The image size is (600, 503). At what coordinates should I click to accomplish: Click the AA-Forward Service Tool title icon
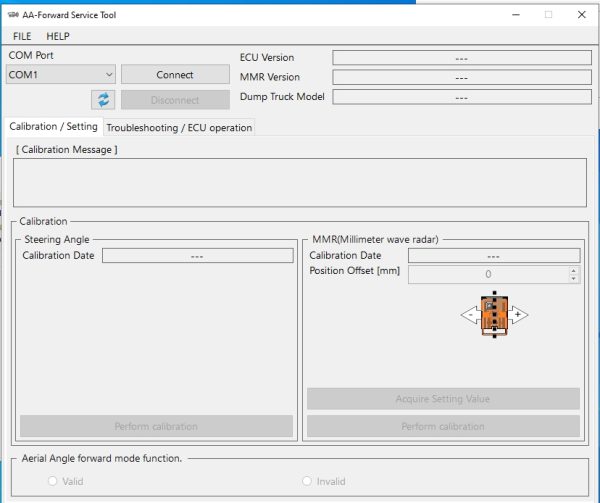point(13,15)
